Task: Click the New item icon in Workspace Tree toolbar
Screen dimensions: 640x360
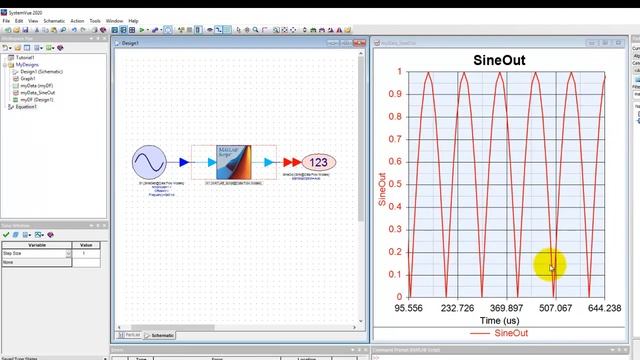Action: (5, 48)
